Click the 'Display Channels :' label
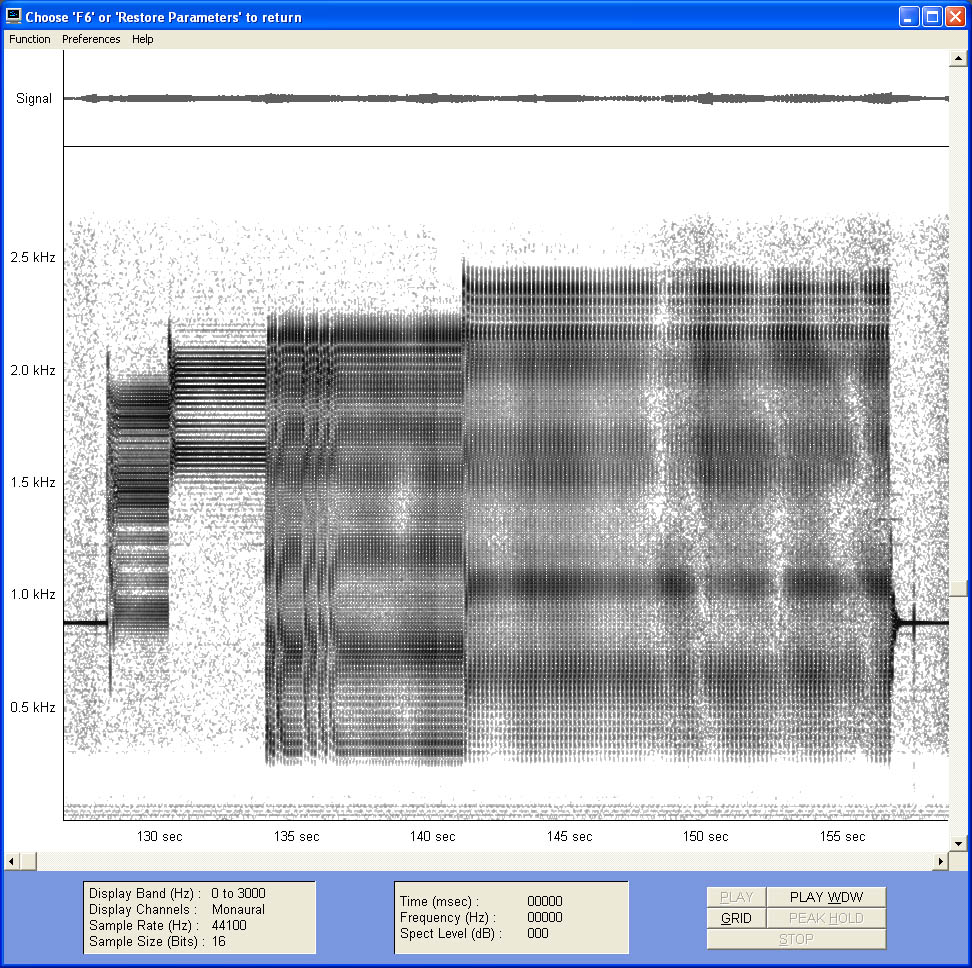 pos(143,909)
